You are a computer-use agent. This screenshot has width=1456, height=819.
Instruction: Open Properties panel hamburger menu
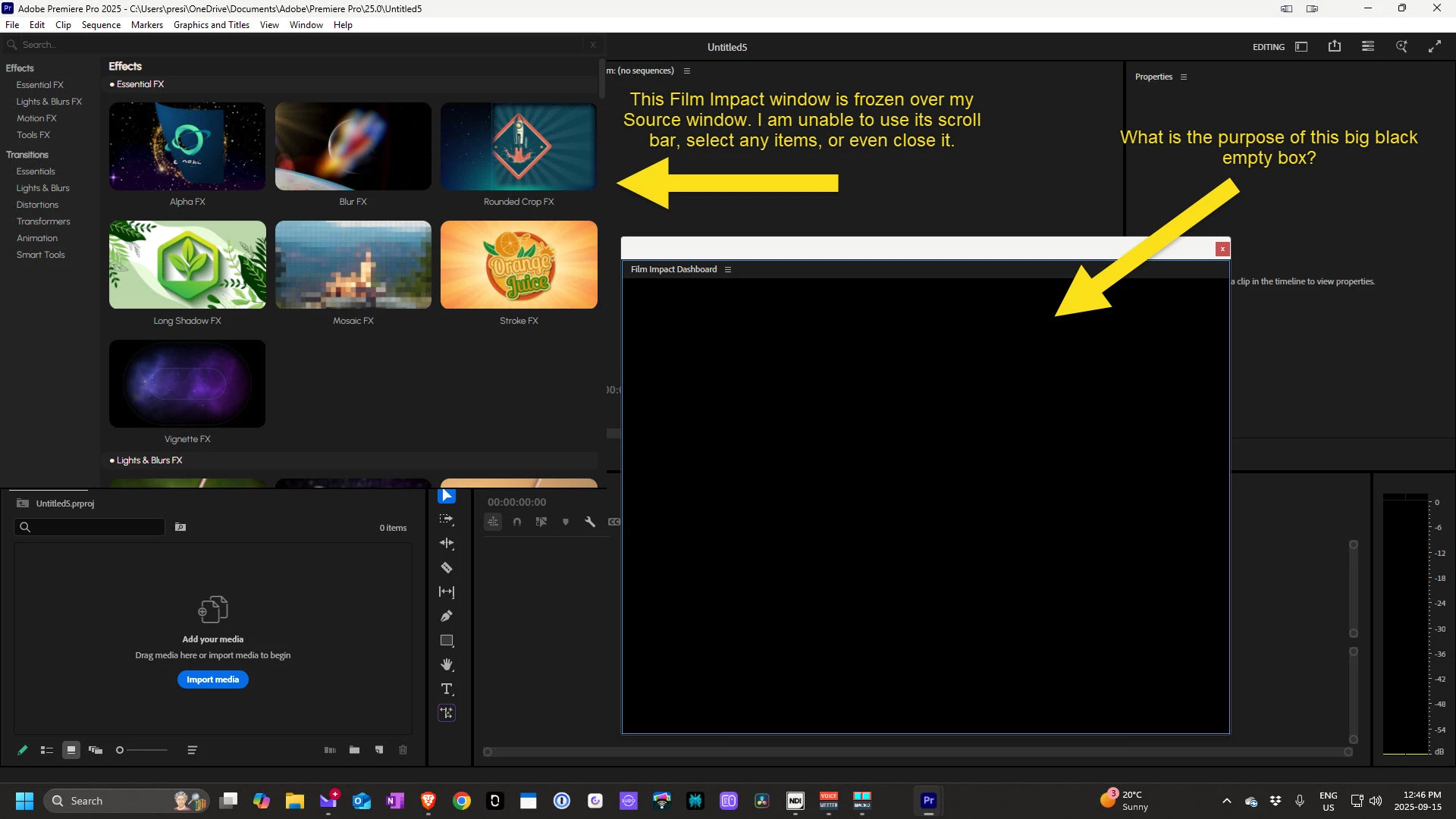point(1183,77)
